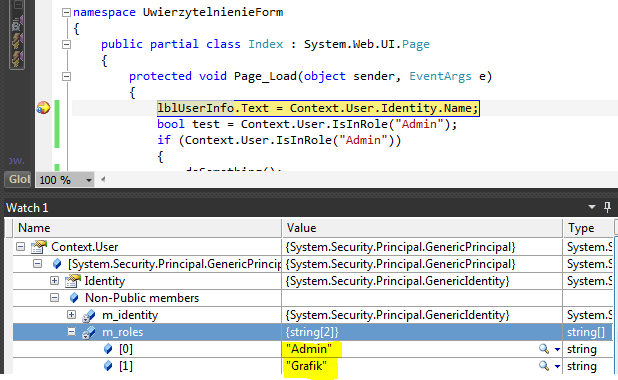618x380 pixels.
Task: Click the EventArgs type in method signature
Action: click(440, 76)
